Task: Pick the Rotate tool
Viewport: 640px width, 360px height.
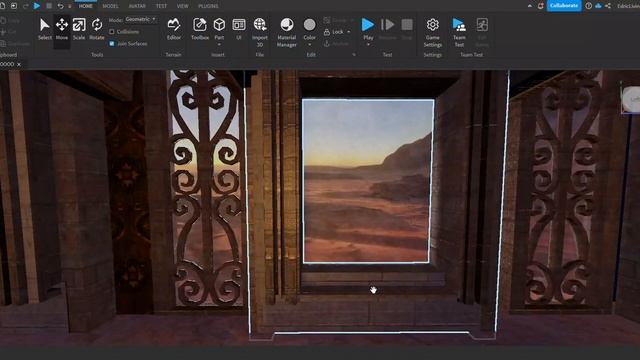Action: [x=97, y=29]
